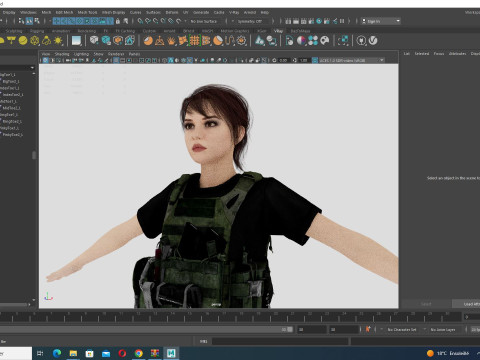Click the yellow V-Ray sun light icon
The height and width of the screenshot is (360, 480).
pos(58,41)
